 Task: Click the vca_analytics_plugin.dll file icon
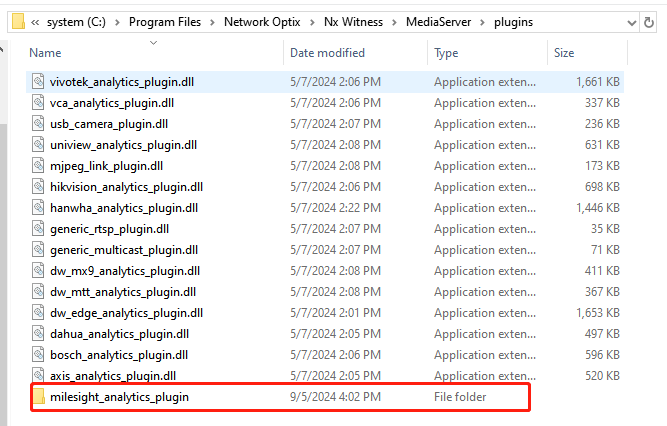click(38, 103)
